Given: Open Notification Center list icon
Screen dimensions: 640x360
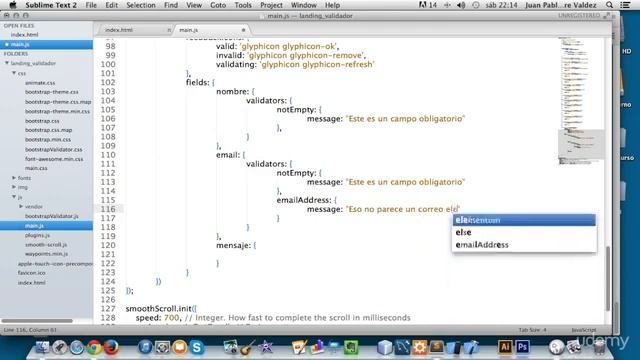Looking at the screenshot, I should [625, 5].
